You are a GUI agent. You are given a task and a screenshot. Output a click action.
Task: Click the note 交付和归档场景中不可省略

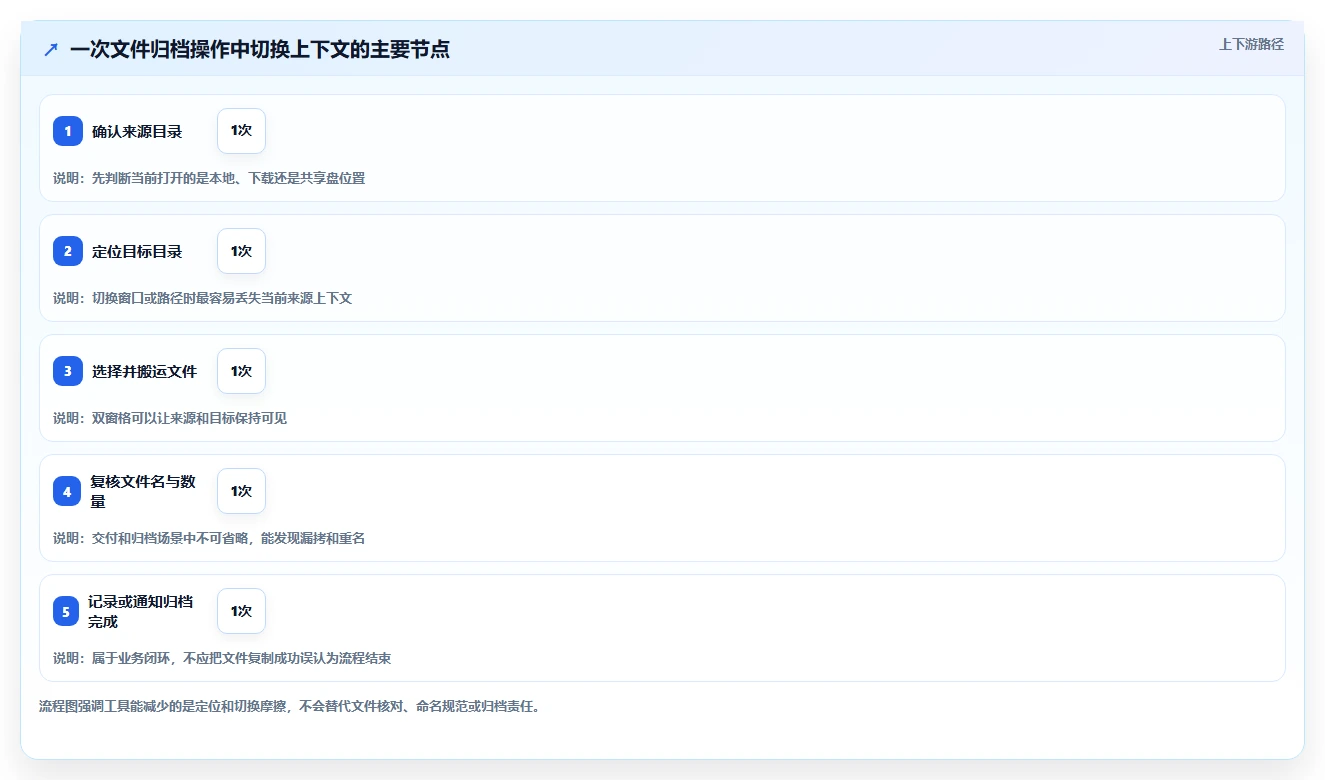(170, 538)
